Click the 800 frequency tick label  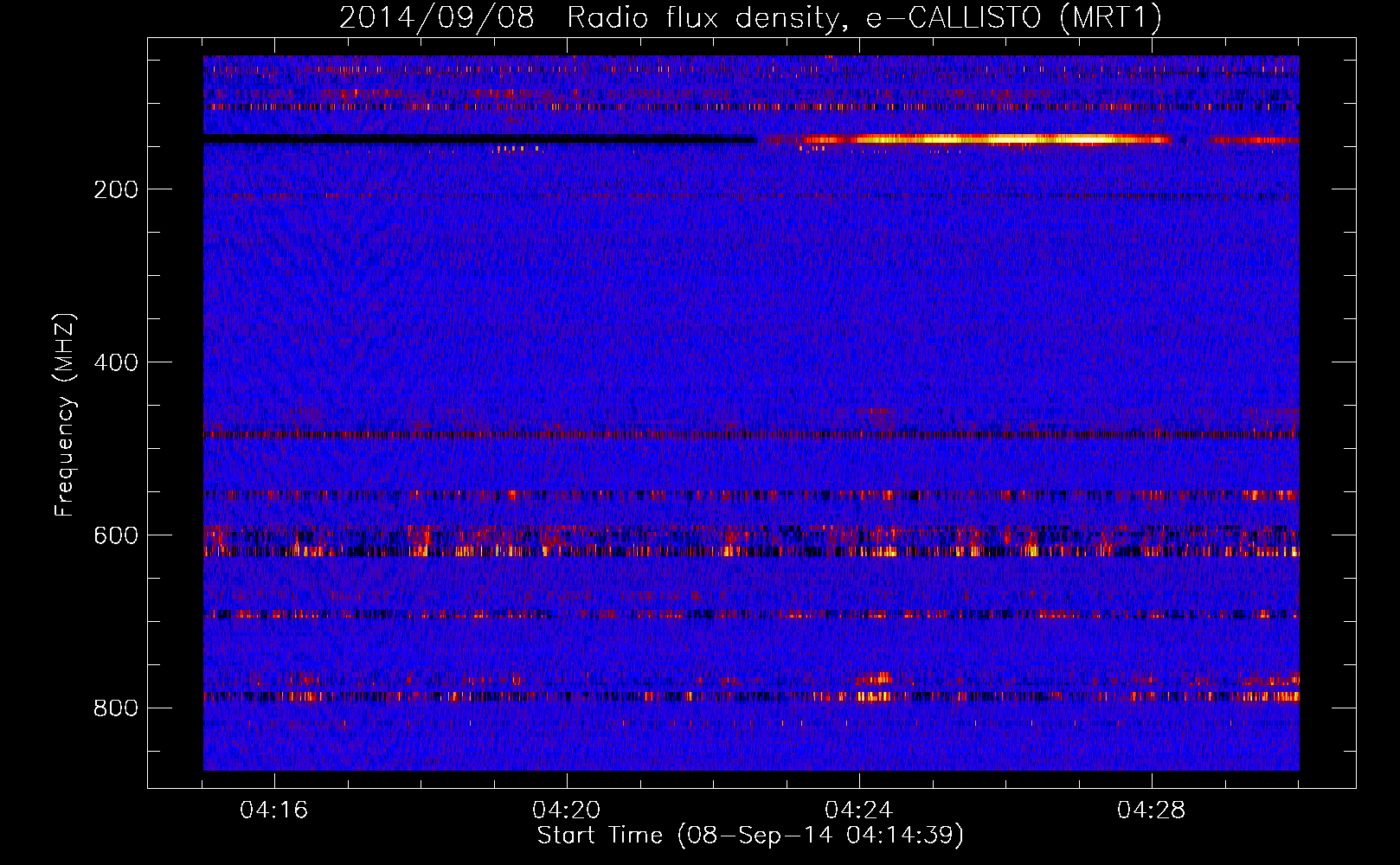click(116, 708)
